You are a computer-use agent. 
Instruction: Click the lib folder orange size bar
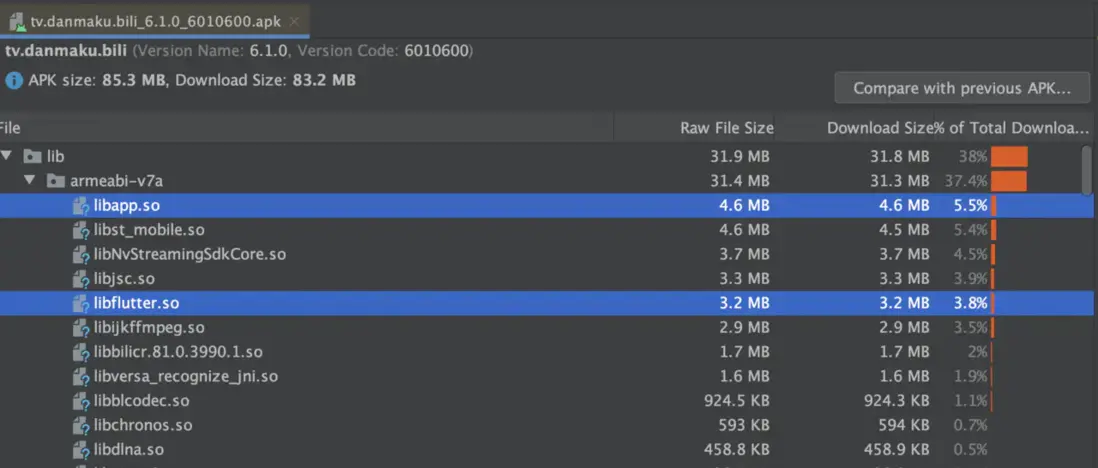(x=1009, y=157)
